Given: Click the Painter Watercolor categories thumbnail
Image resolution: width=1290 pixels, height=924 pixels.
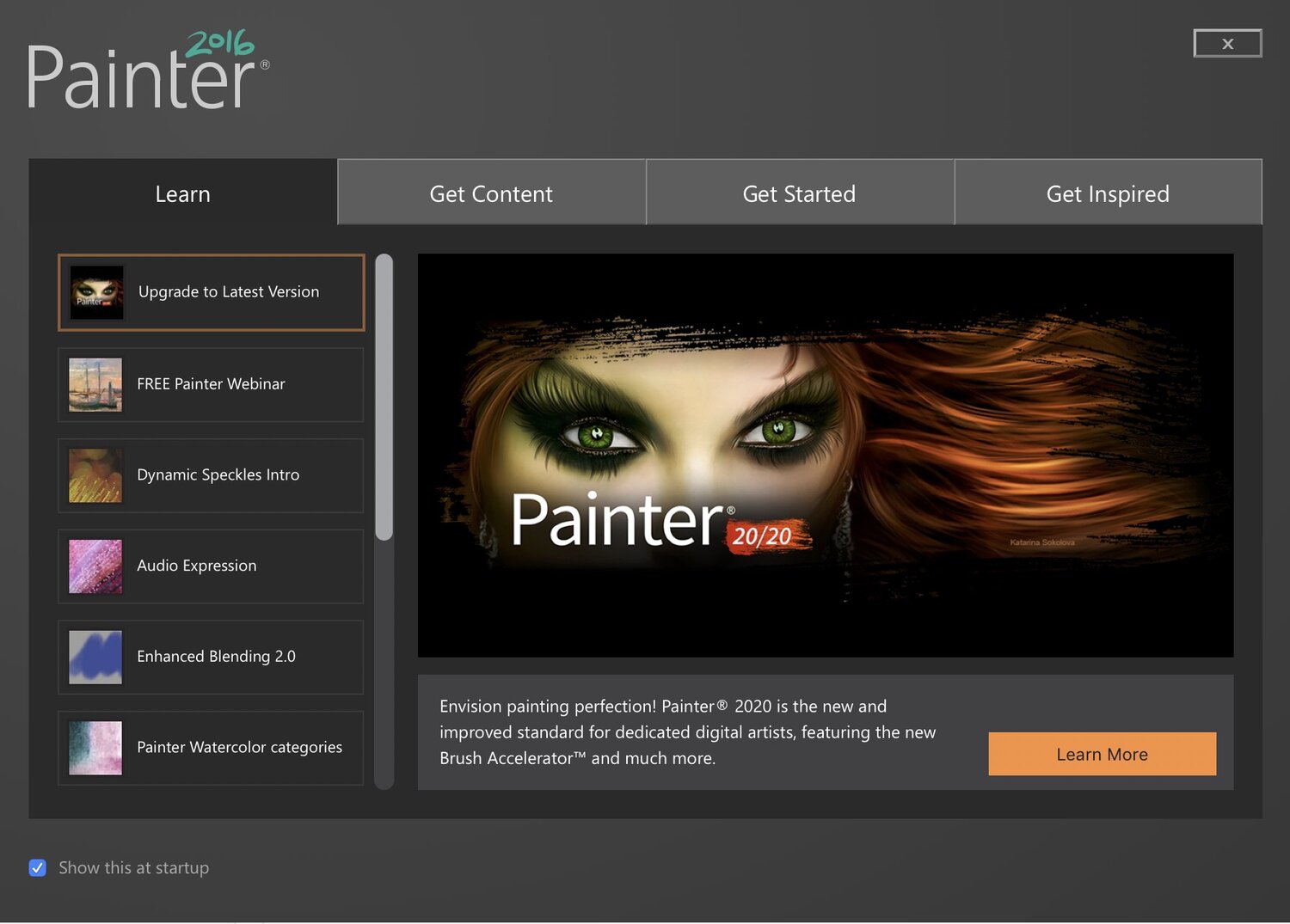Looking at the screenshot, I should [95, 748].
